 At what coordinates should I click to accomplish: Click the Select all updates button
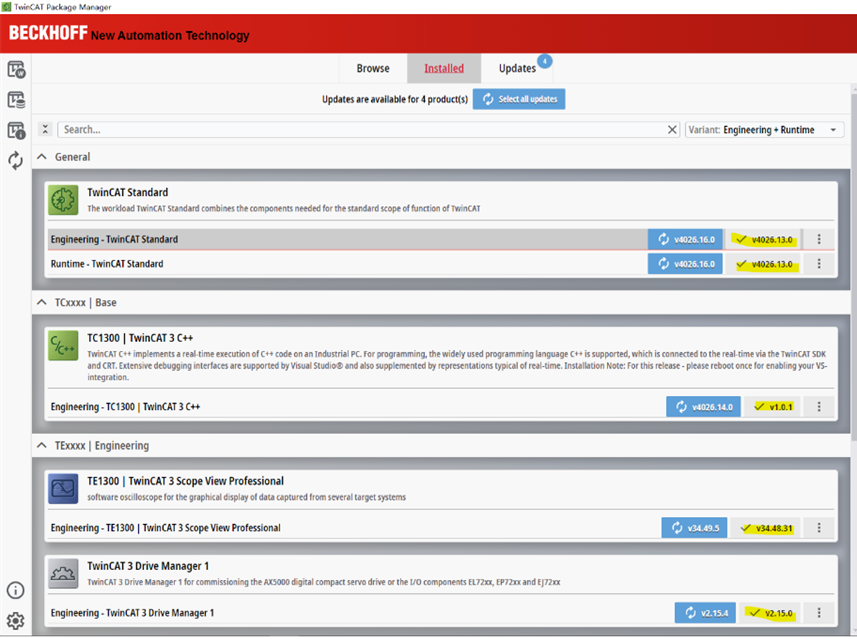pos(519,99)
